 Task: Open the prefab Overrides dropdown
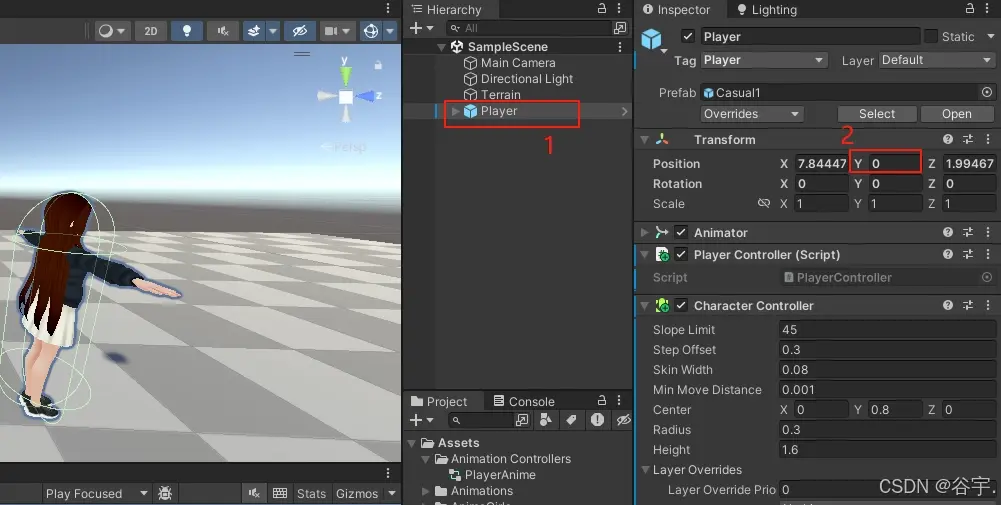click(x=752, y=114)
